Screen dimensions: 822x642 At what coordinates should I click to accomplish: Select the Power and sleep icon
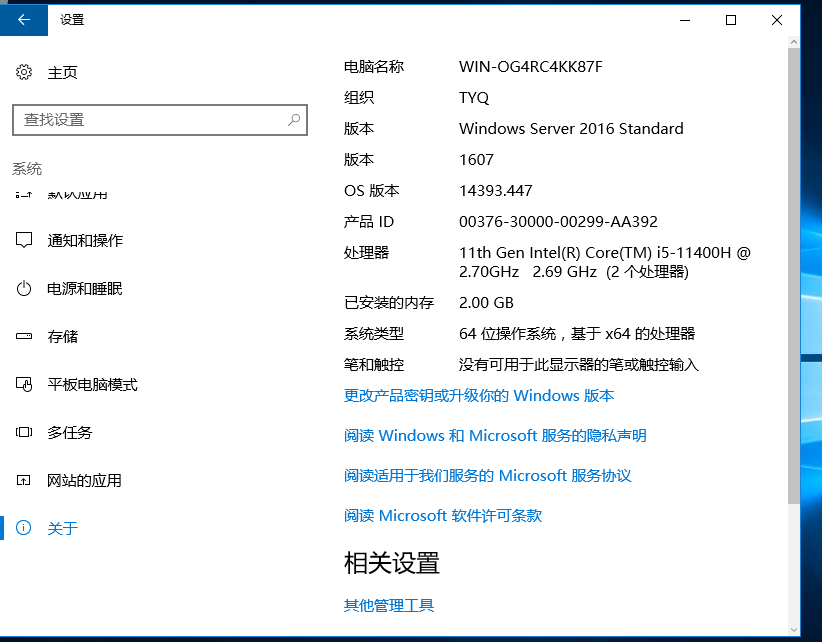tap(24, 288)
